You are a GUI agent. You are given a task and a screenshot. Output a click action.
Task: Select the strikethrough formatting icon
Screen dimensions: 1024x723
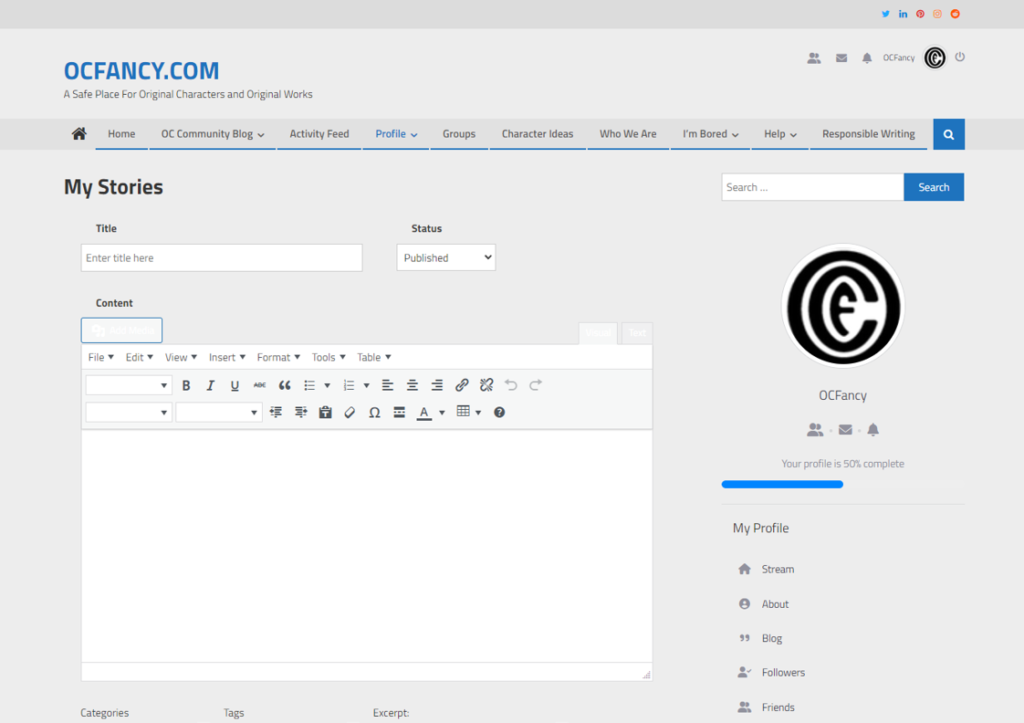[259, 385]
